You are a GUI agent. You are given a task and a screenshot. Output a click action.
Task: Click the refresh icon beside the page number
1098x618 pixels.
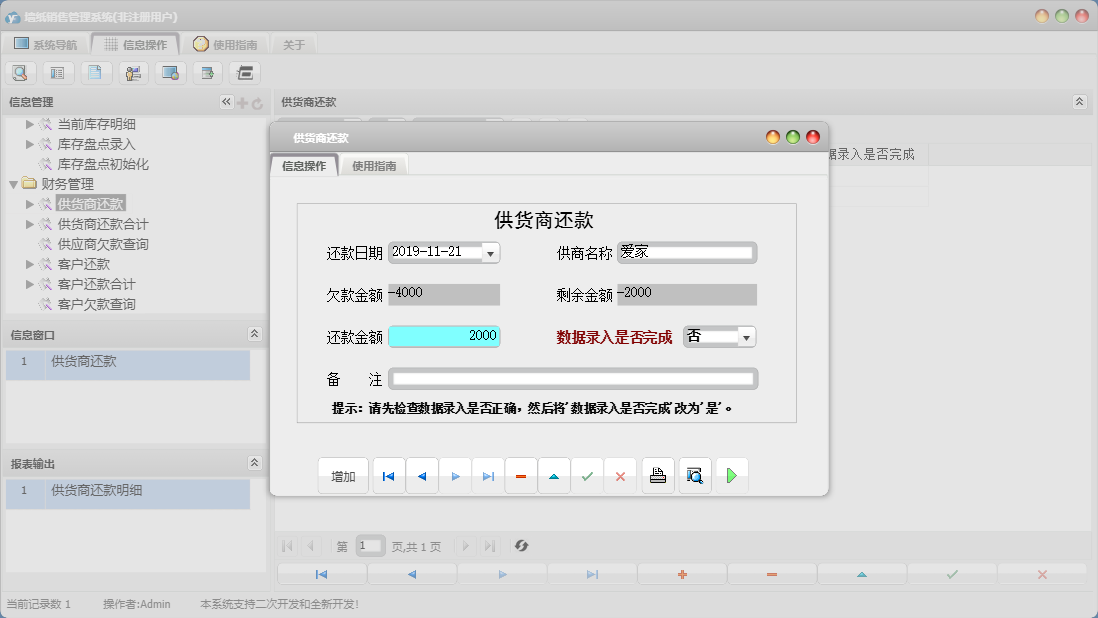tap(519, 546)
